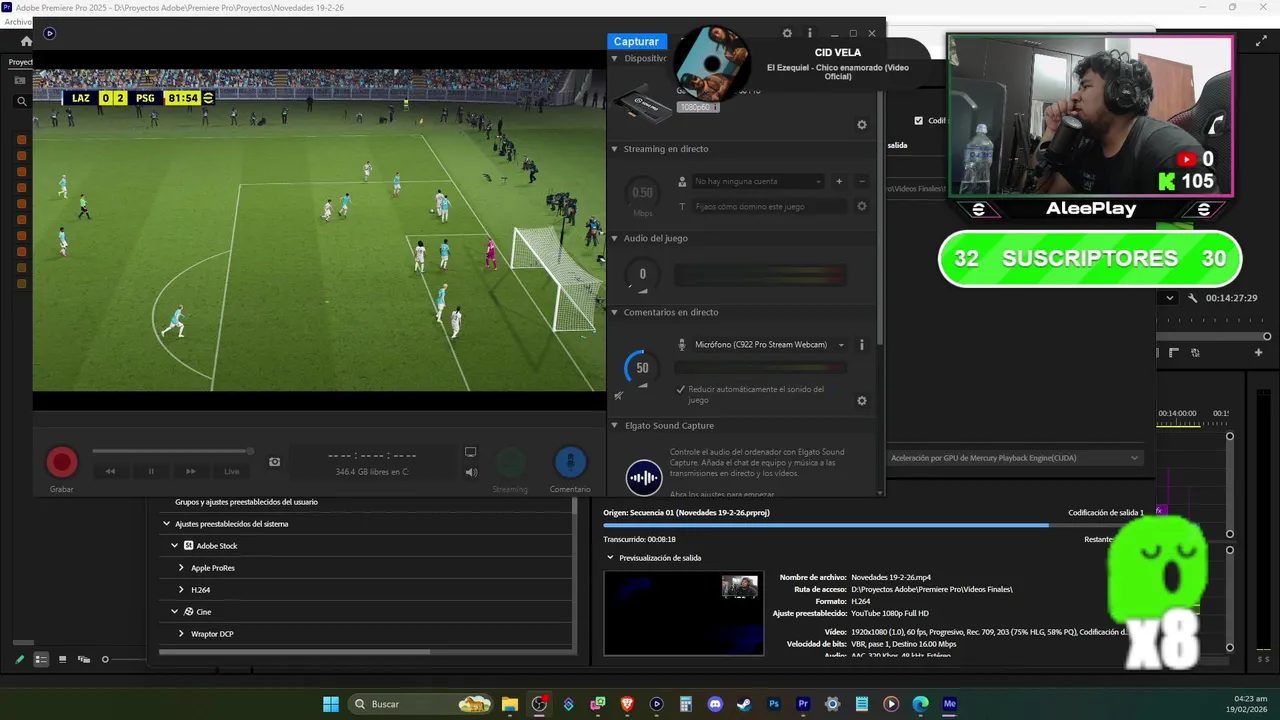The image size is (1280, 720).
Task: Click the green pencil icon in Project panel
Action: (x=19, y=659)
